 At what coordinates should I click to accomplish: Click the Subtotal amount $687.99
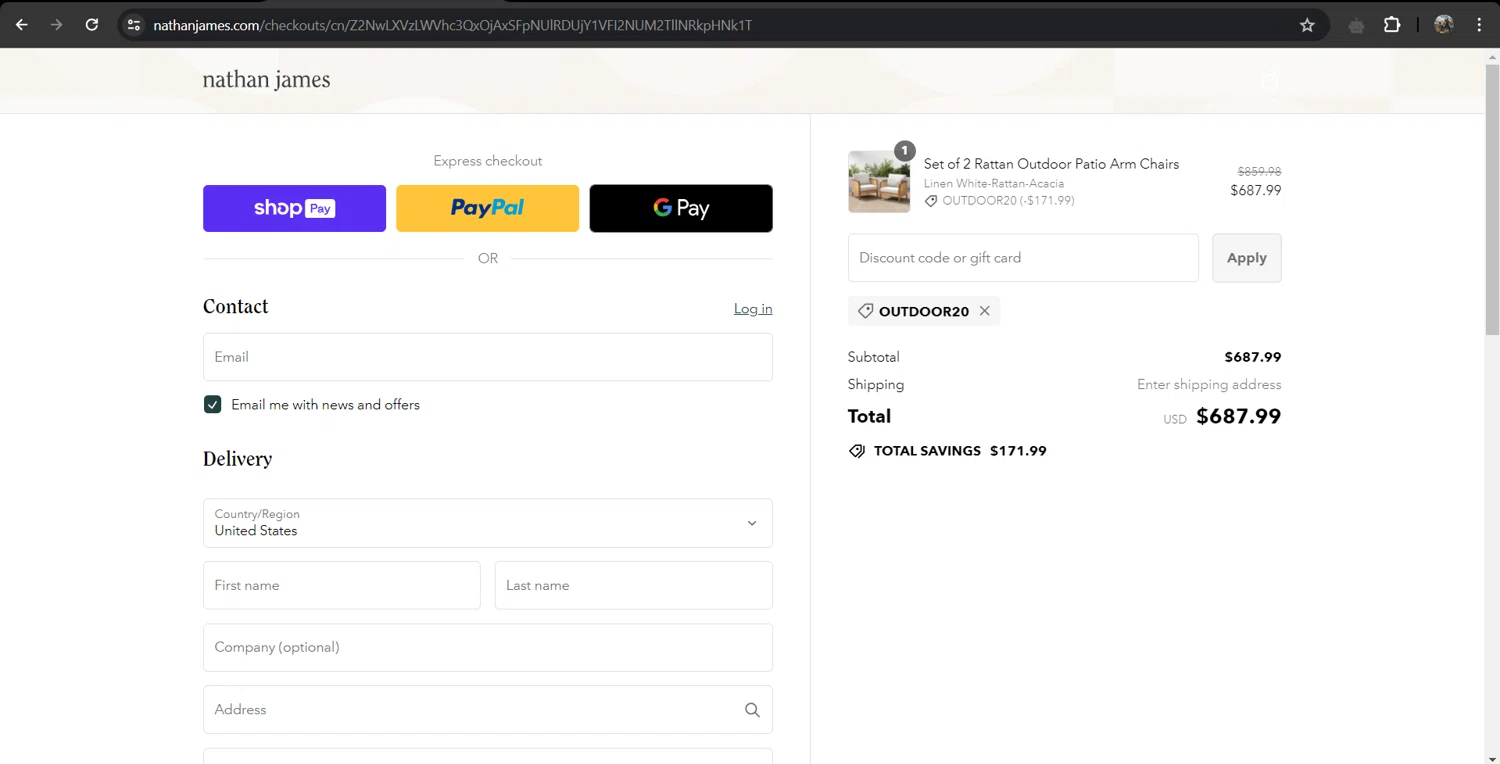pos(1253,357)
